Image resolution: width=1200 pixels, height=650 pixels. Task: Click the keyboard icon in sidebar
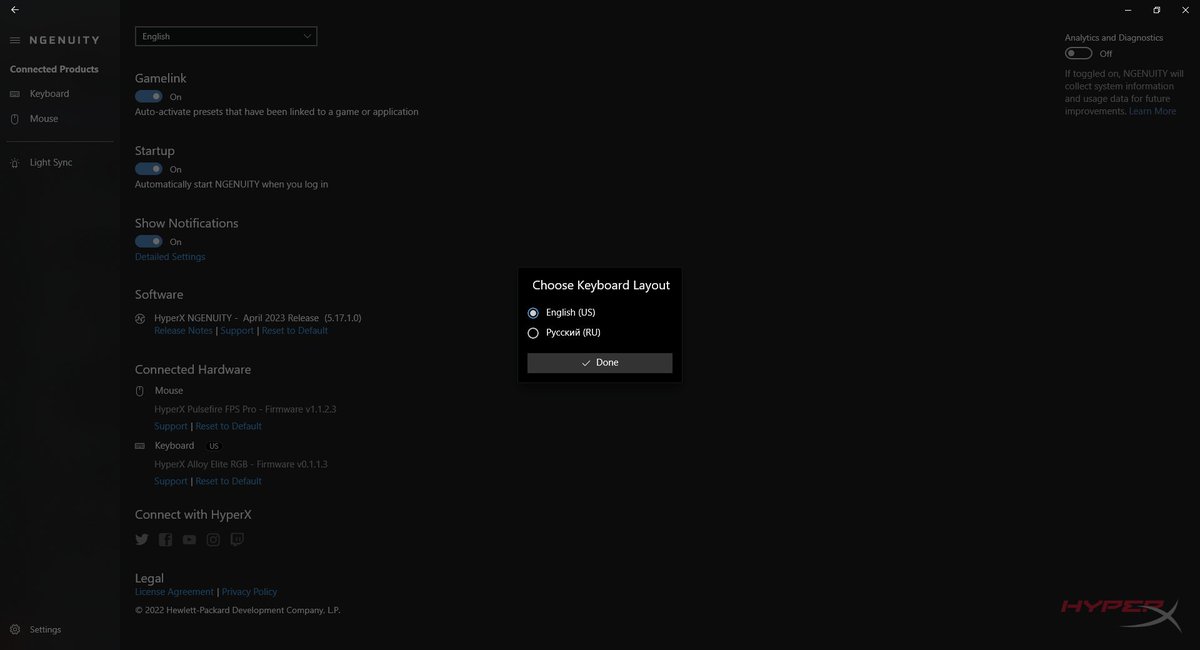[15, 94]
